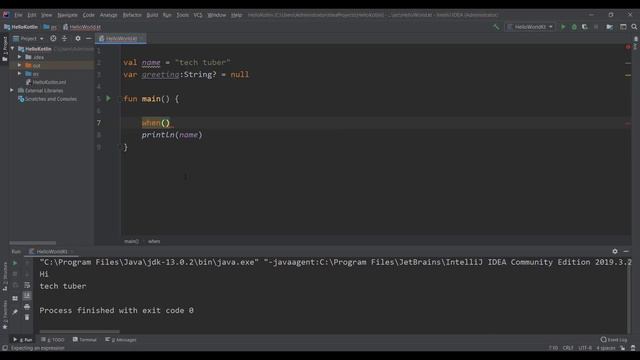
Task: Open HelloWorldKt run configuration dropdown
Action: (530, 27)
